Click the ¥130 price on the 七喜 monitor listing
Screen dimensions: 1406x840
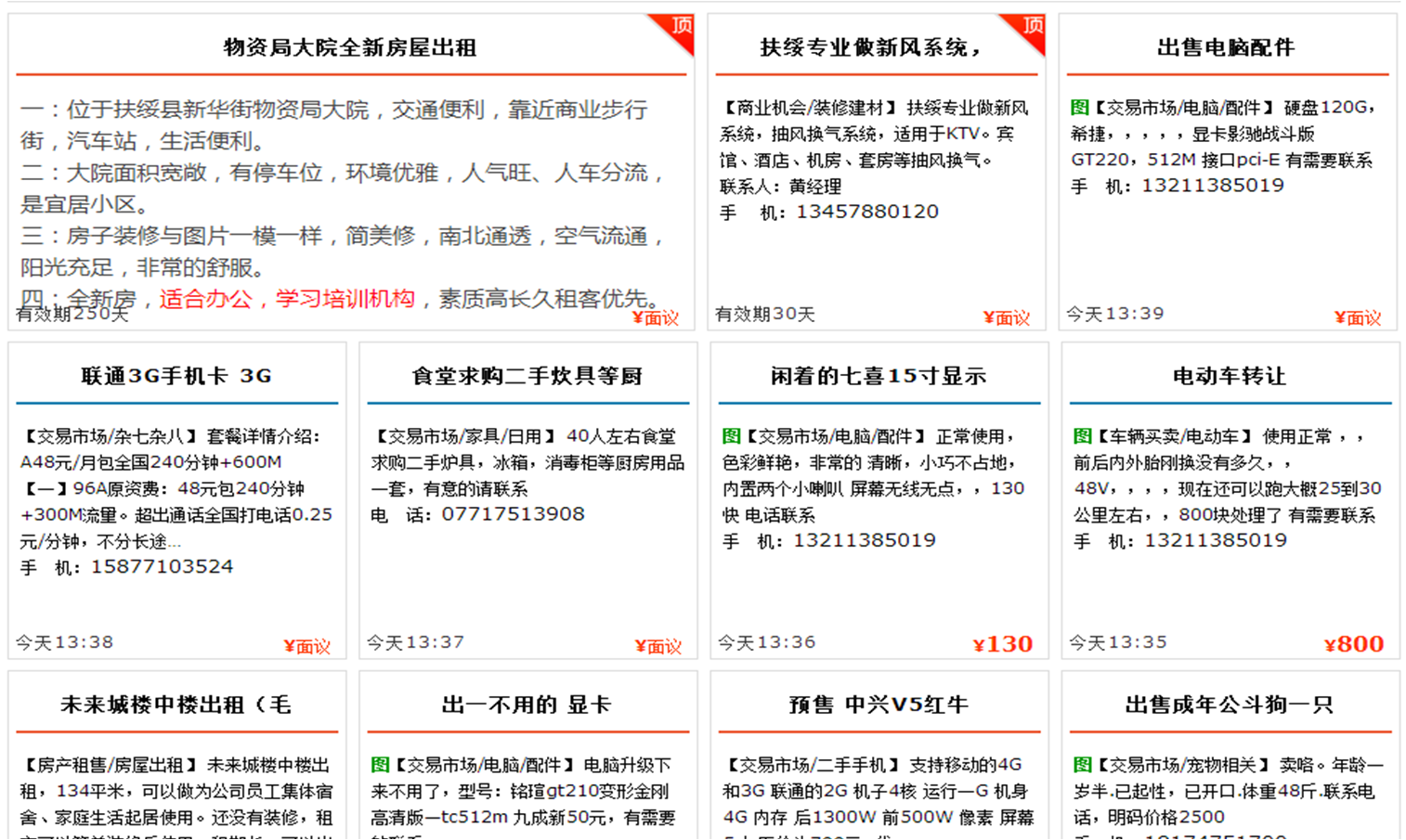[1003, 643]
